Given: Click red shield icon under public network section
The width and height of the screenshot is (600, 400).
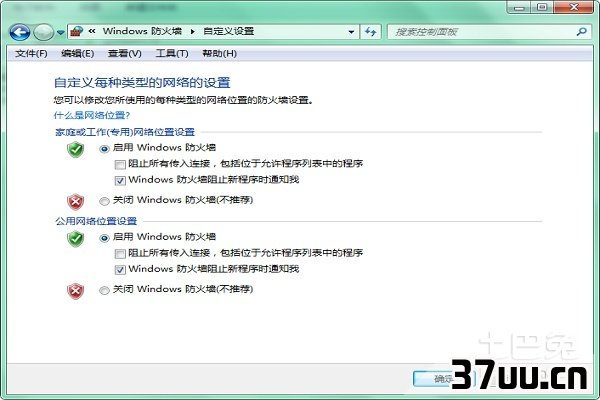Looking at the screenshot, I should pyautogui.click(x=75, y=291).
